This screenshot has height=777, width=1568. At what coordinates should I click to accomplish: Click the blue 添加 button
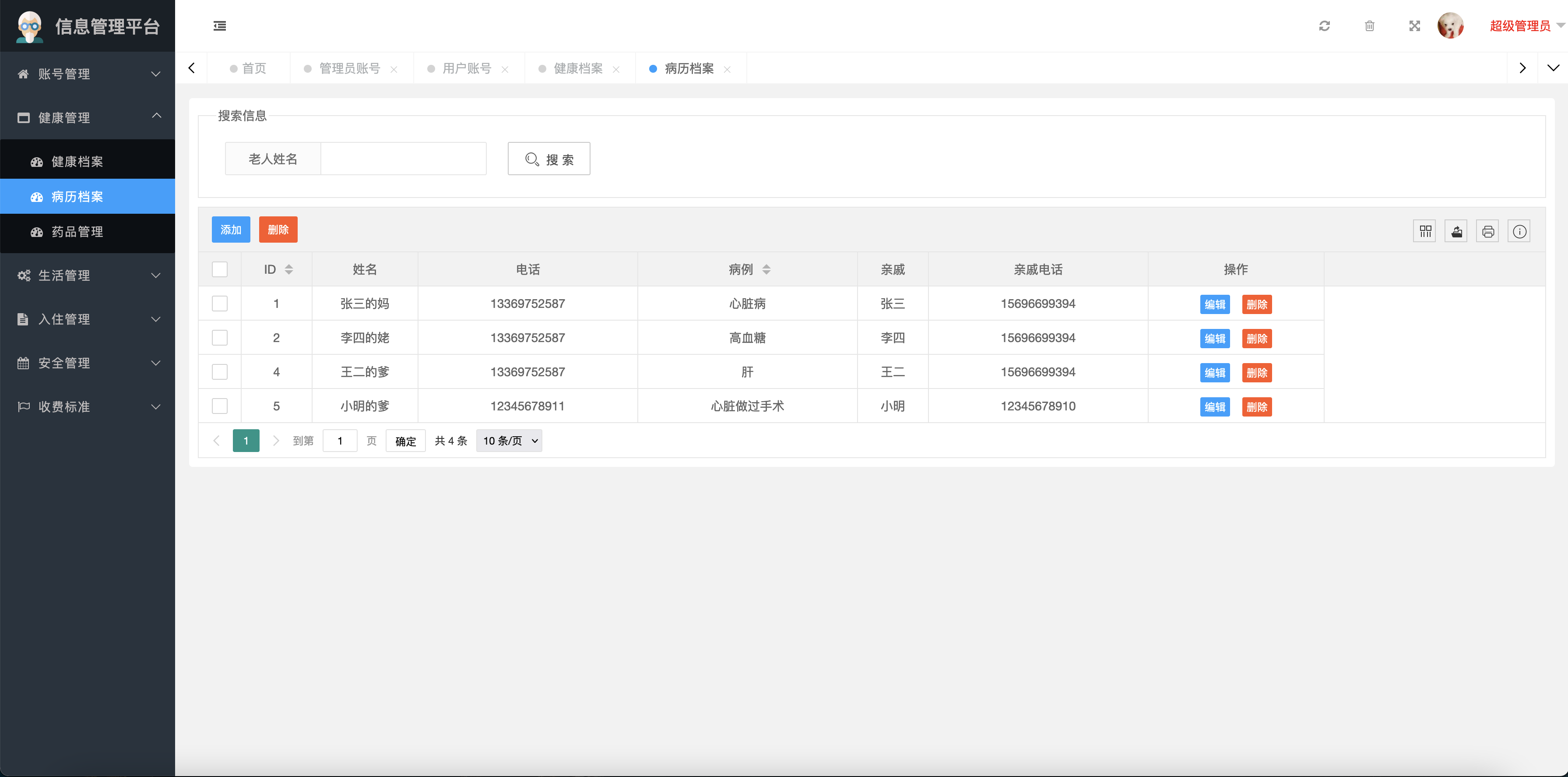coord(231,230)
